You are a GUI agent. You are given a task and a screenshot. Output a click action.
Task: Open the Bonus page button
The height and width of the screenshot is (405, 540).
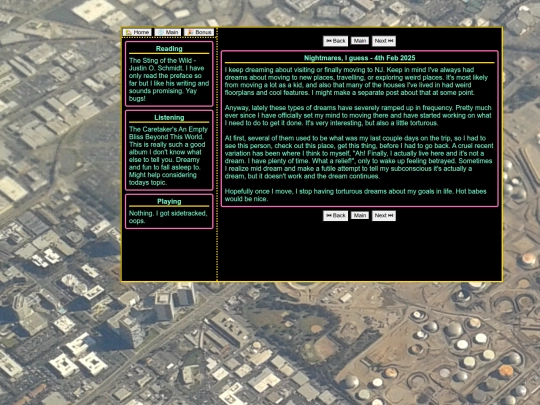(199, 32)
